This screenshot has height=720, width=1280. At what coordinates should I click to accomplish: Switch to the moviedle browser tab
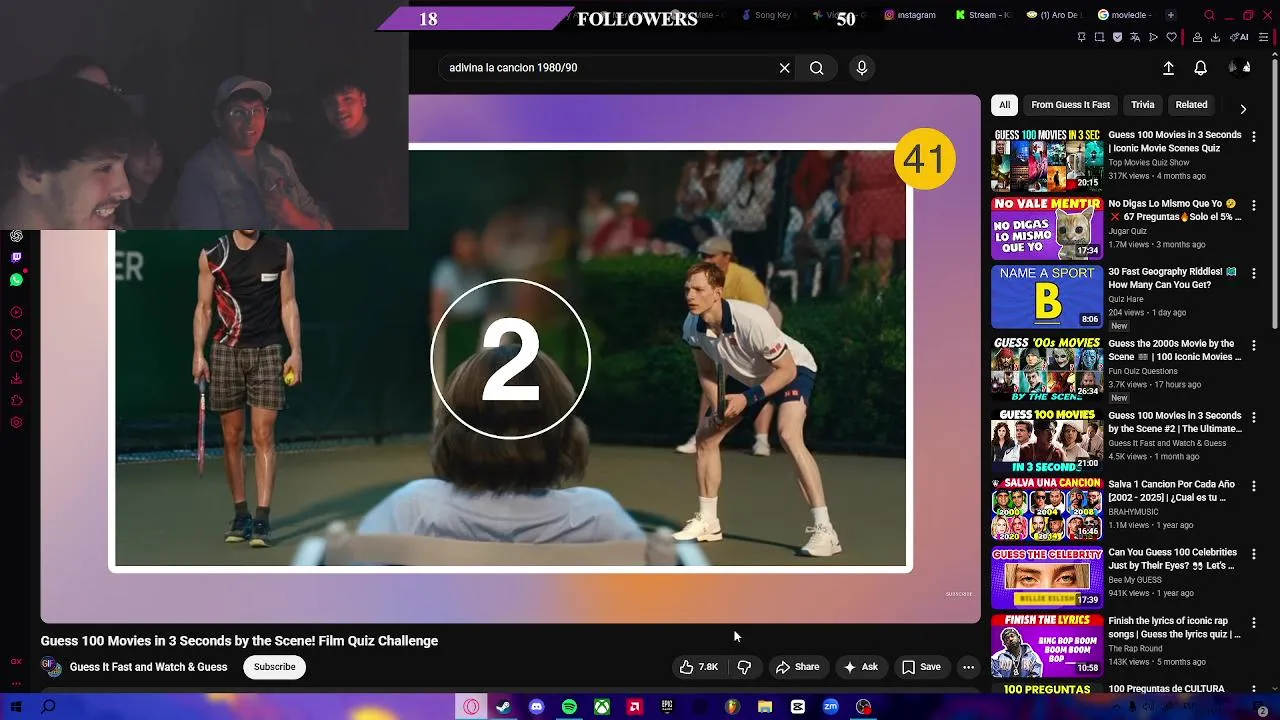[x=1125, y=15]
